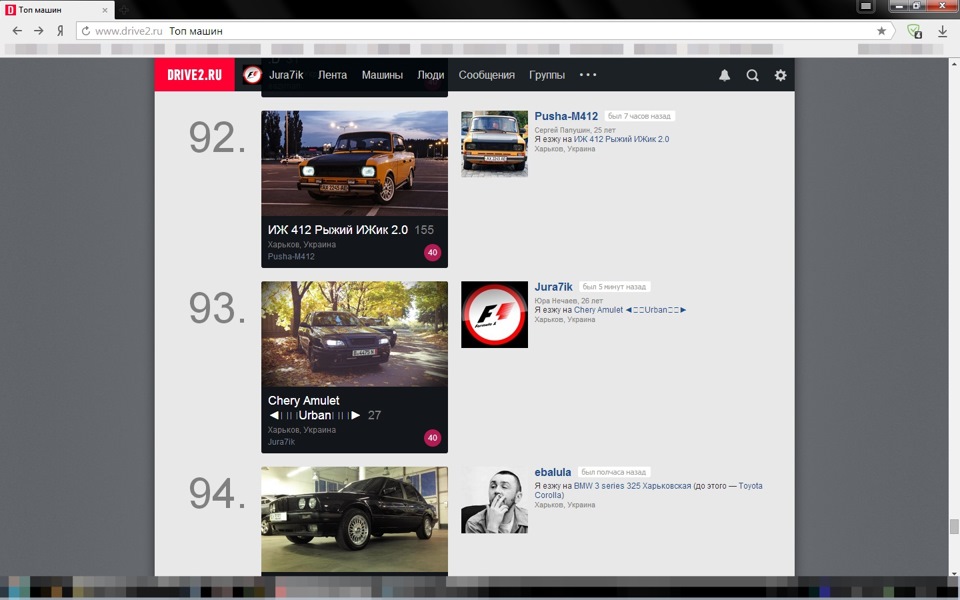
Task: Open Jura7ik profile menu item
Action: click(286, 75)
